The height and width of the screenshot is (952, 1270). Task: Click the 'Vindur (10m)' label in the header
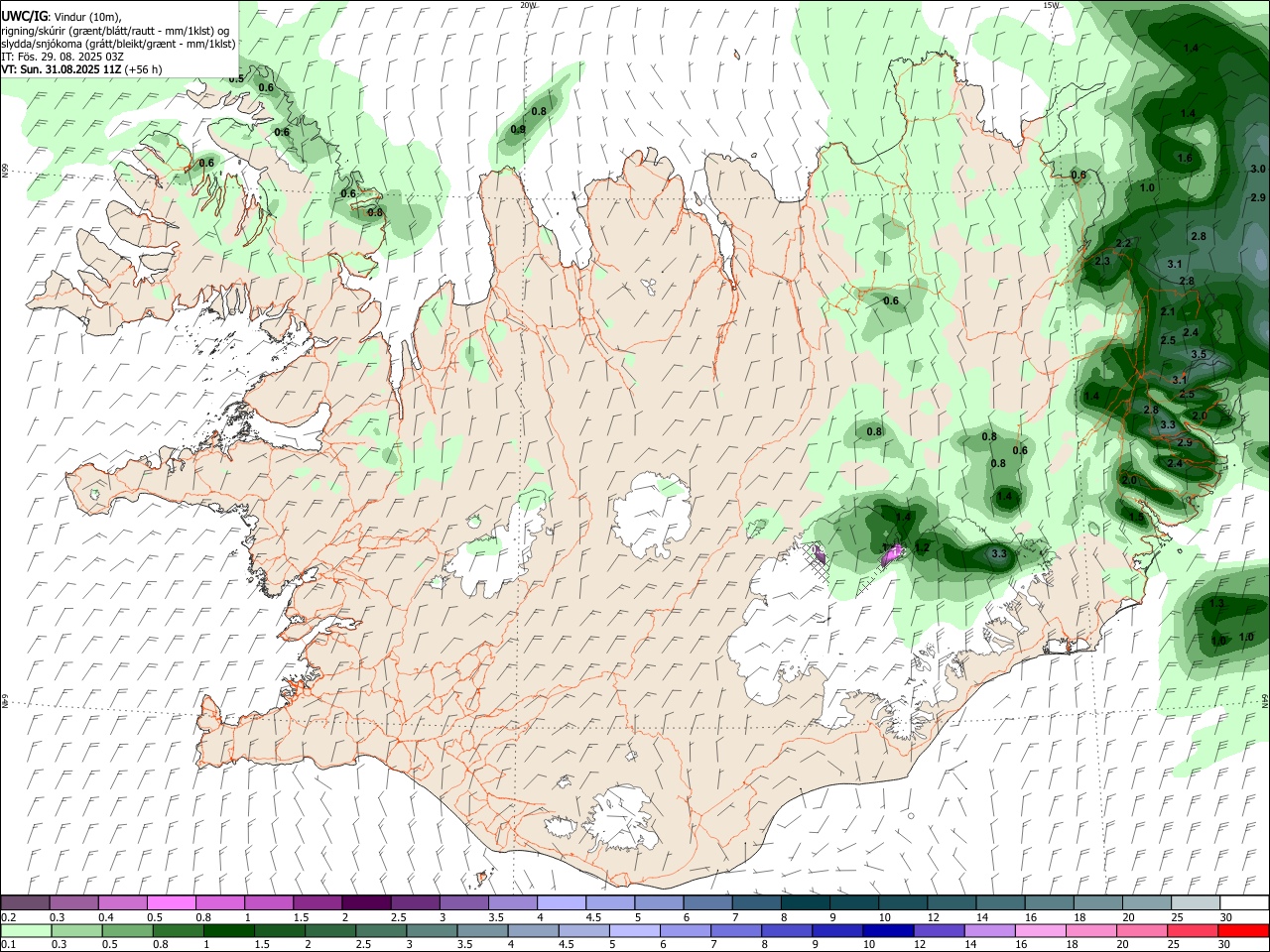tap(87, 17)
